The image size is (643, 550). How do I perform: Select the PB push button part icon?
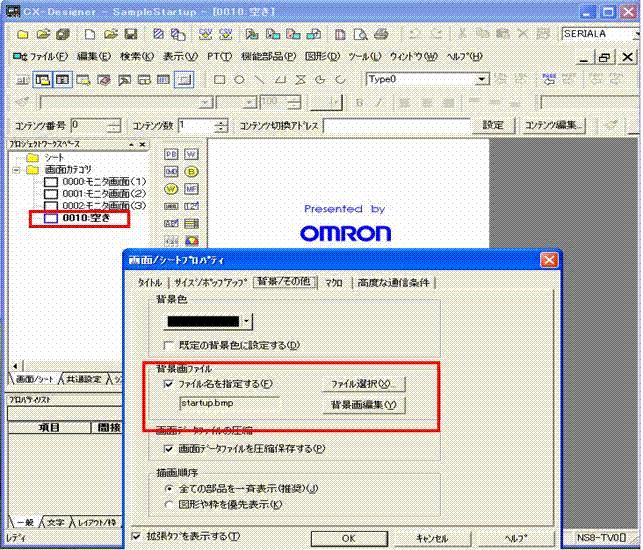pos(170,154)
